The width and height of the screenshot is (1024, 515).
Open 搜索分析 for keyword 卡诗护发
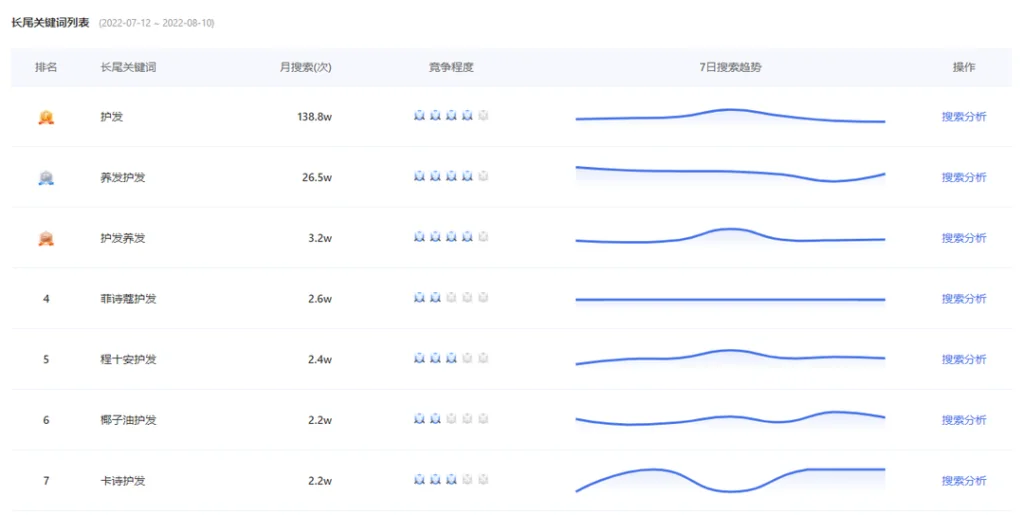[x=964, y=481]
